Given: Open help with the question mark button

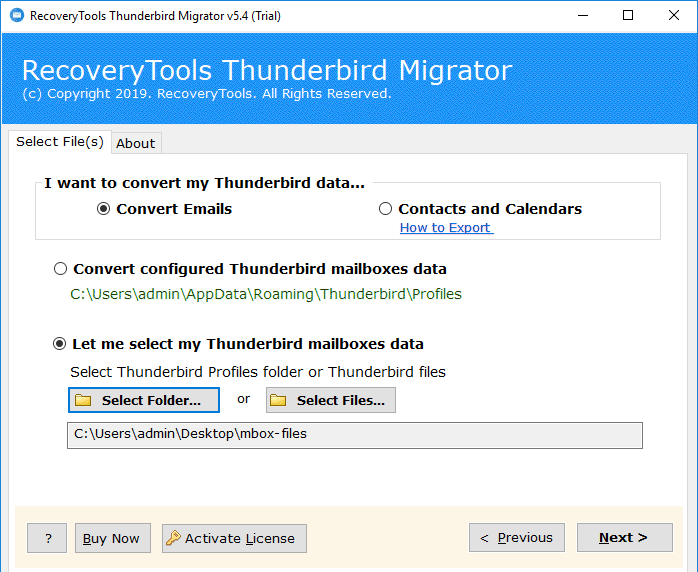Looking at the screenshot, I should (x=47, y=538).
